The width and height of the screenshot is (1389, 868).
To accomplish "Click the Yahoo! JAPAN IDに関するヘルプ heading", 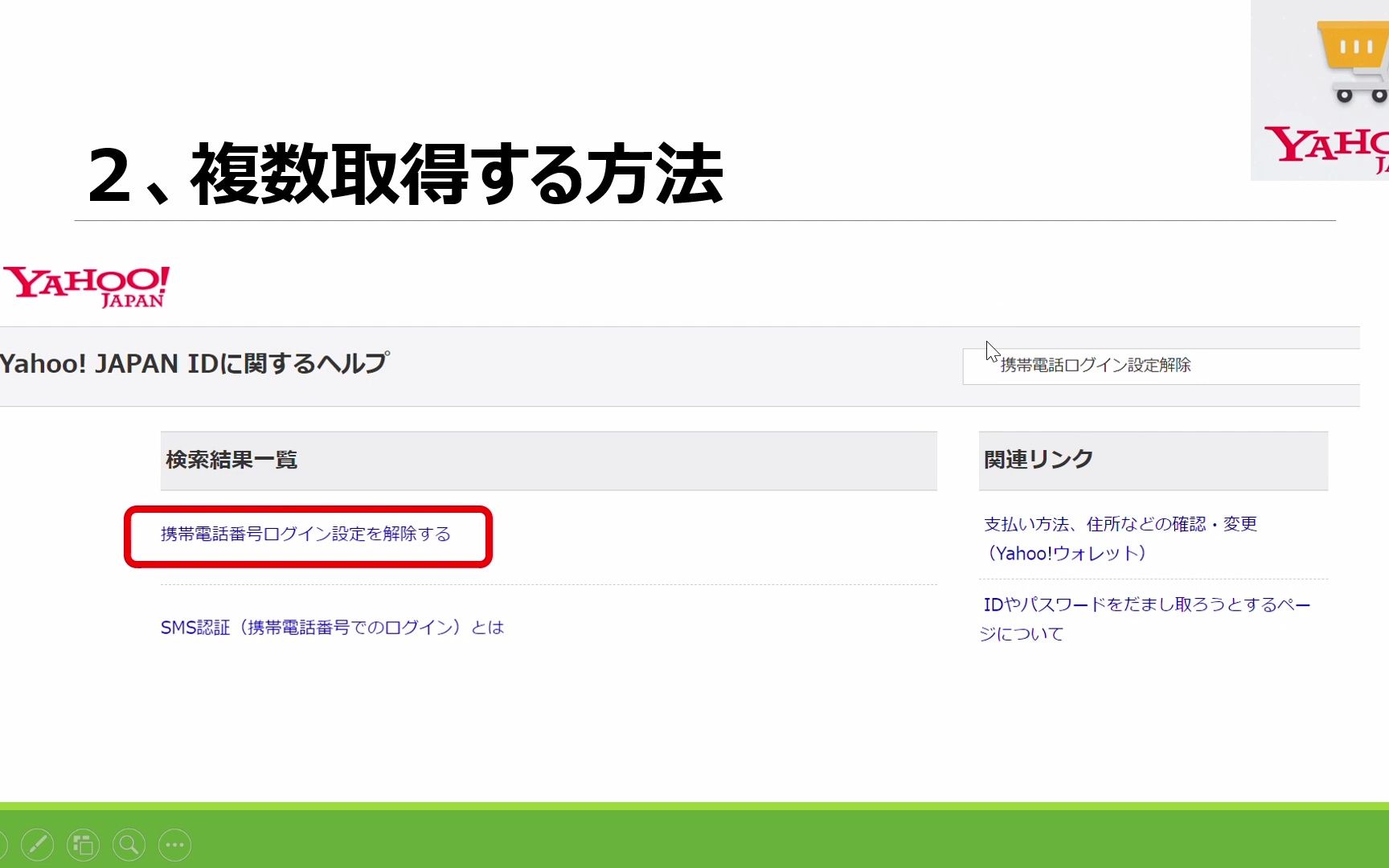I will 195,363.
